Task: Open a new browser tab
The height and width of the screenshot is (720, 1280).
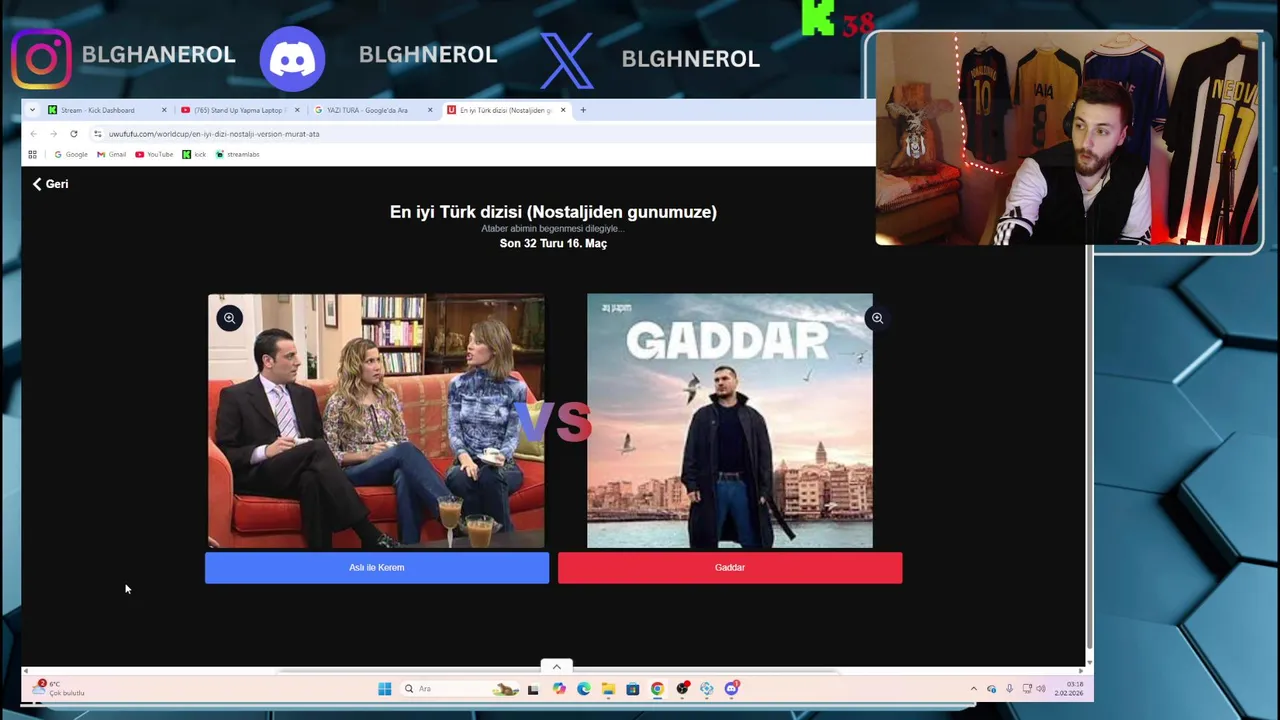Action: [x=583, y=110]
